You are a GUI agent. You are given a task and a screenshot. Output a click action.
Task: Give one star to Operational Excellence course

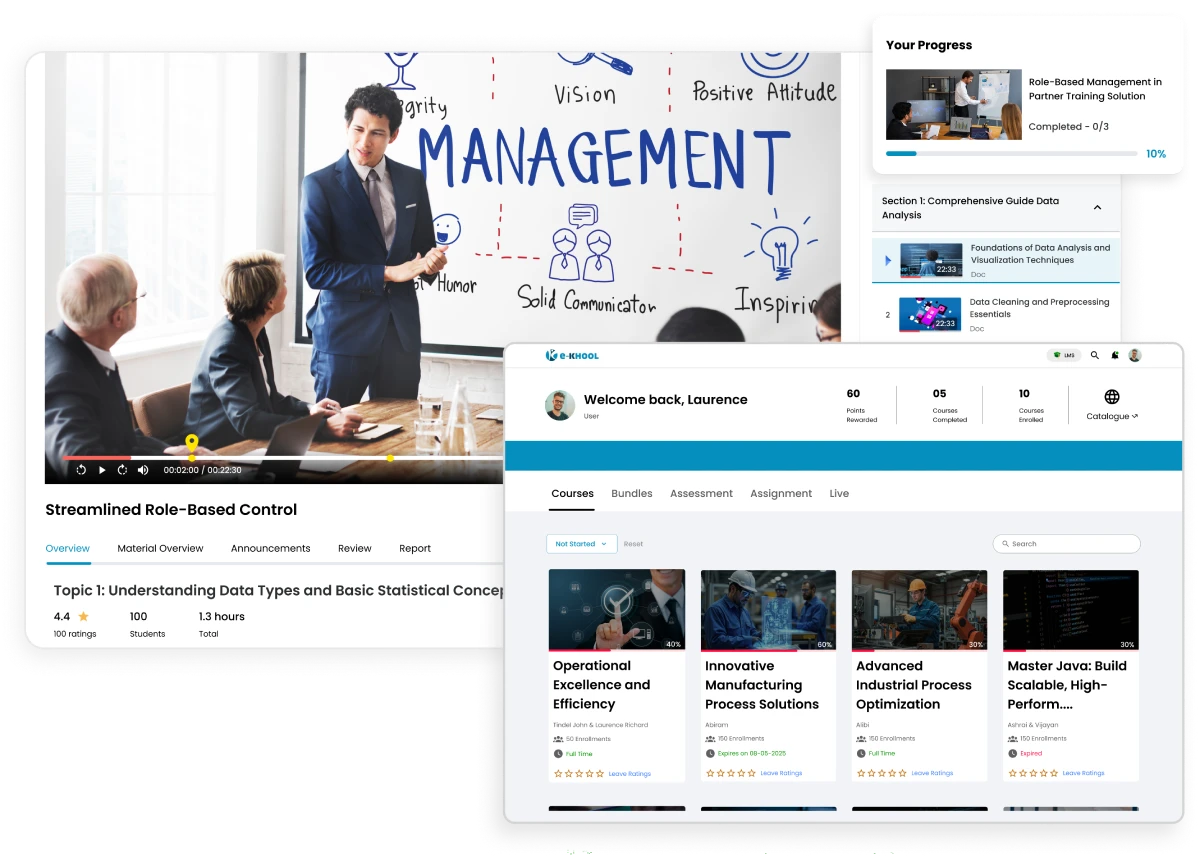click(556, 773)
